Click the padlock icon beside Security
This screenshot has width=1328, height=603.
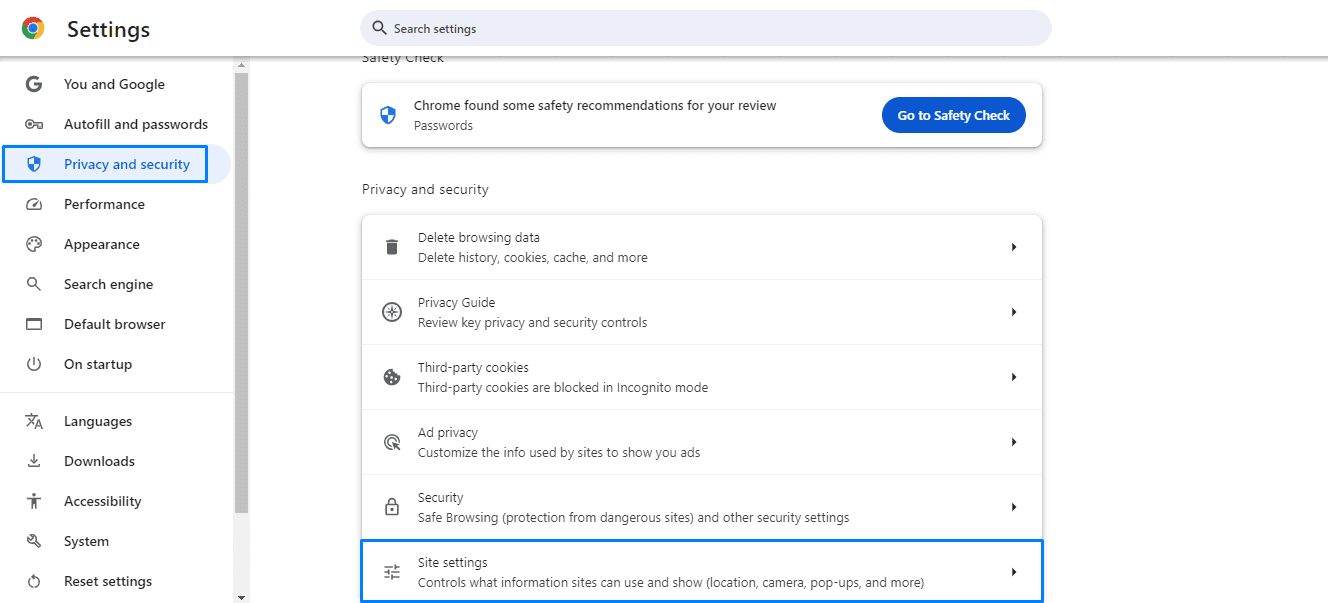pos(392,507)
